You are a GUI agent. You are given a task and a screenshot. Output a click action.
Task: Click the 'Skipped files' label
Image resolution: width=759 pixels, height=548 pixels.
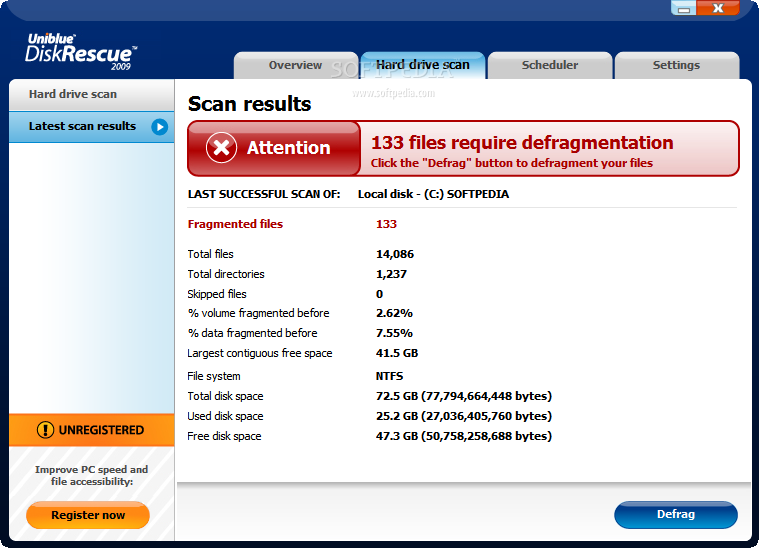[x=217, y=294]
